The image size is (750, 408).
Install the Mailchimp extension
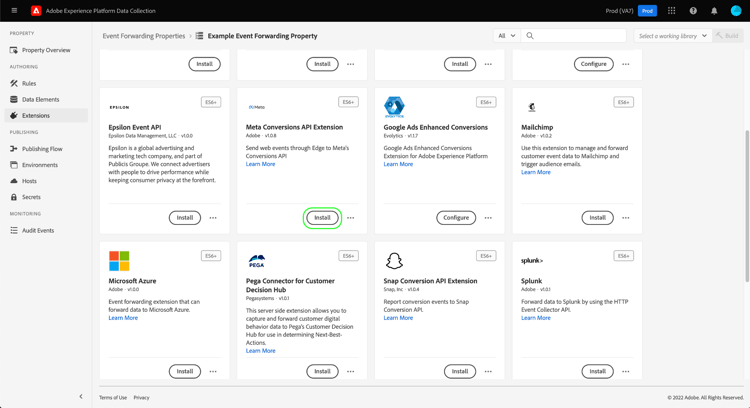597,218
